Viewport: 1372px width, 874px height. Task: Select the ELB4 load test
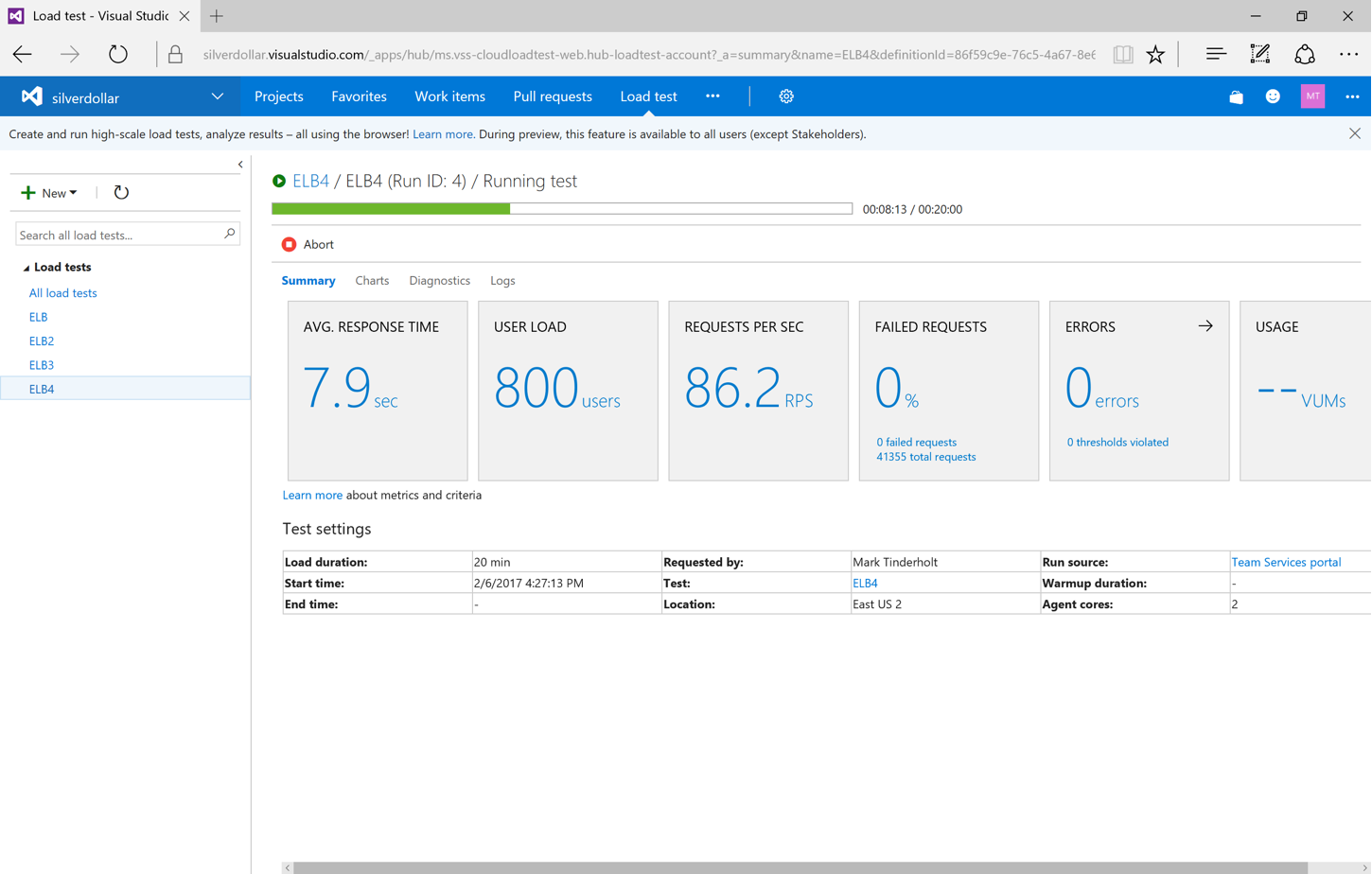click(125, 389)
